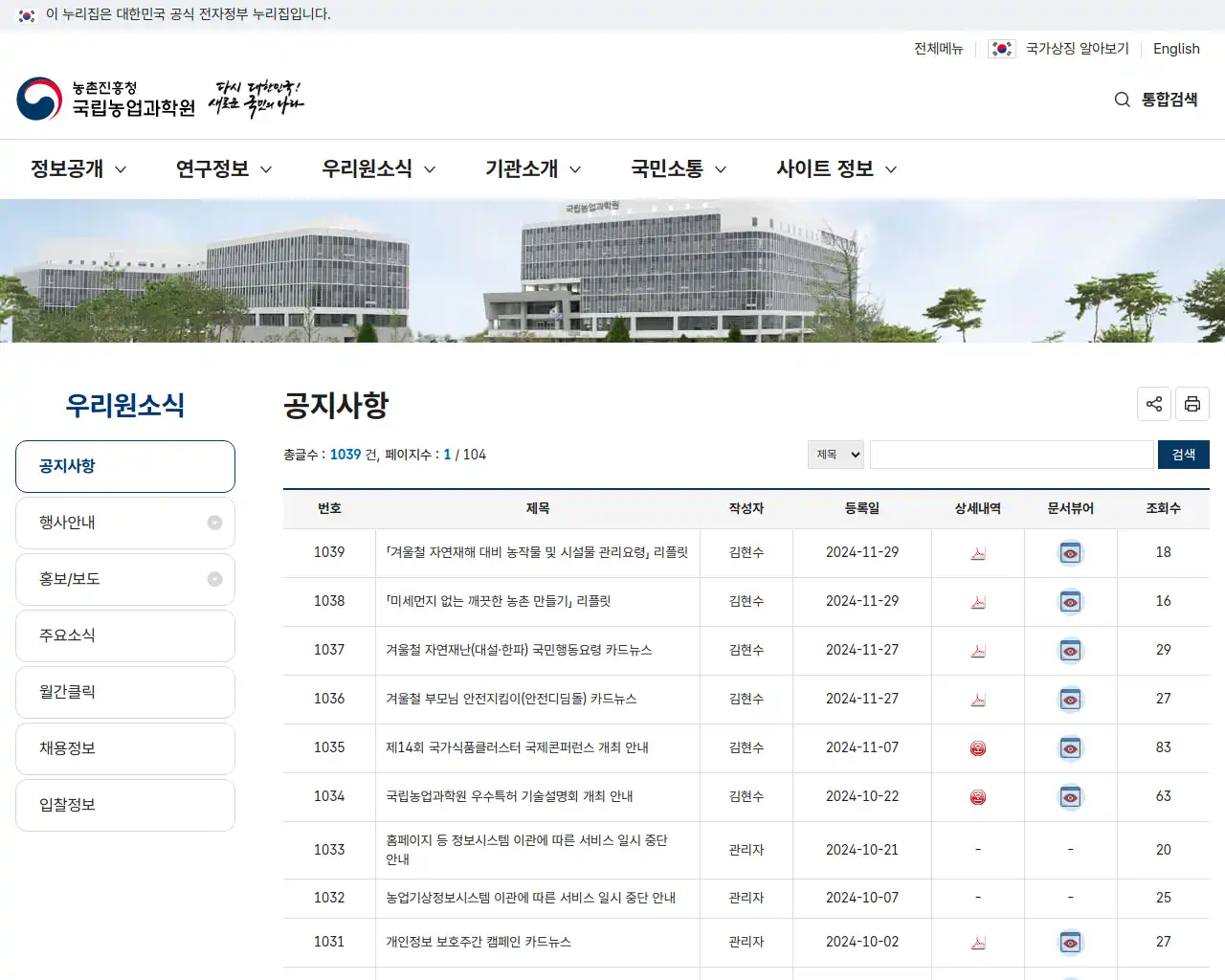
Task: Open document viewer for post 1036
Action: [1071, 700]
